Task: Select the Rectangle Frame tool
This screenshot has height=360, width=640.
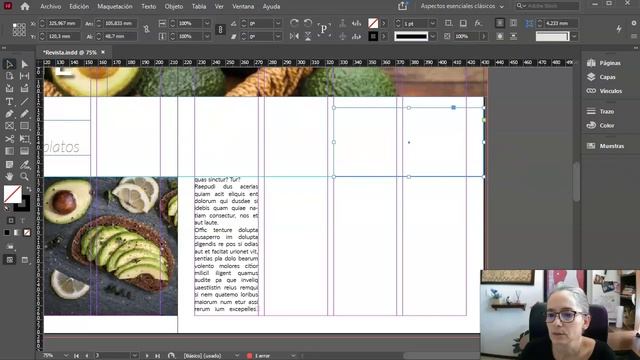Action: (9, 126)
